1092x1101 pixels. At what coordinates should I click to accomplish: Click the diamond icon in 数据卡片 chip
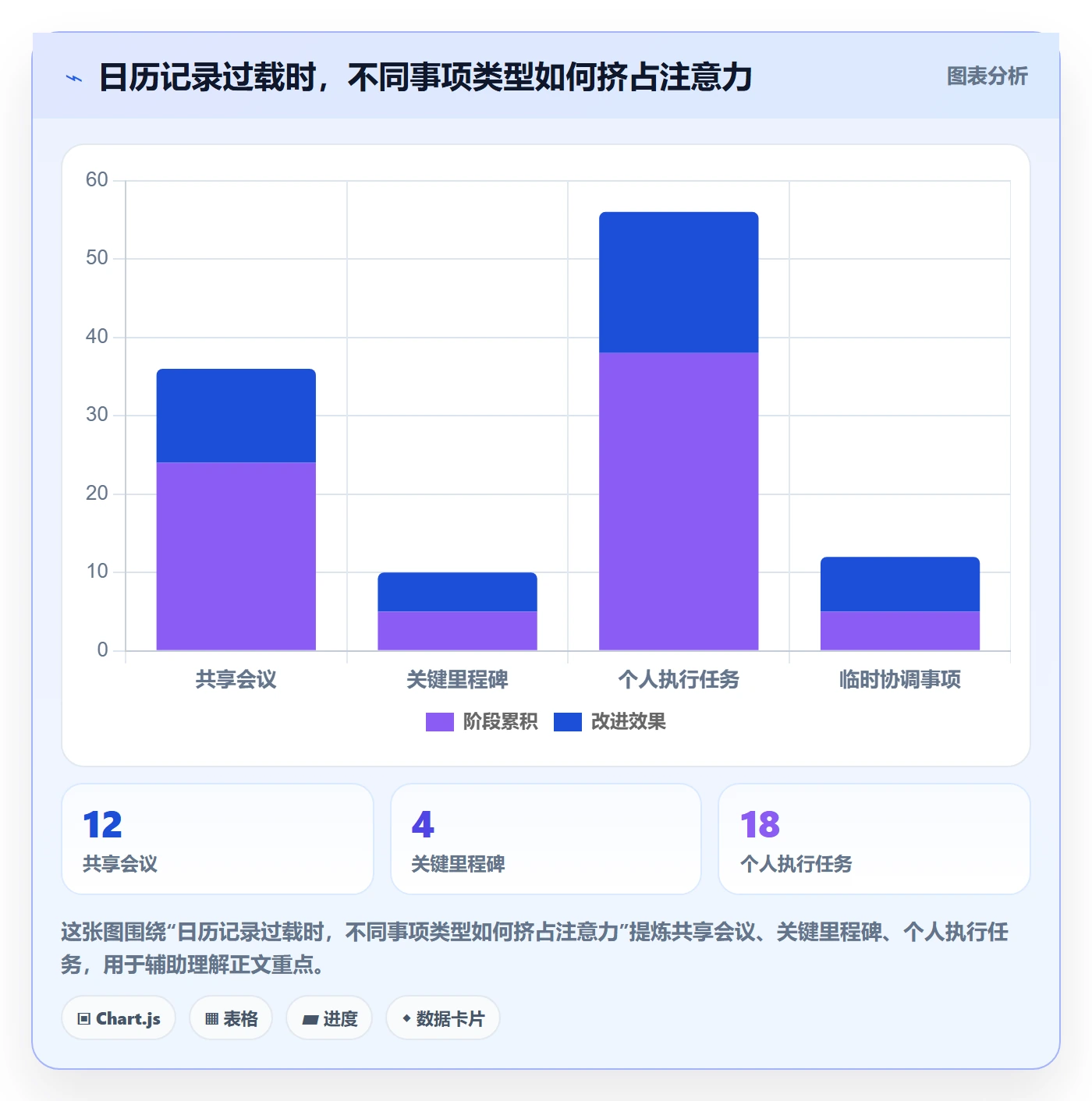click(406, 1018)
